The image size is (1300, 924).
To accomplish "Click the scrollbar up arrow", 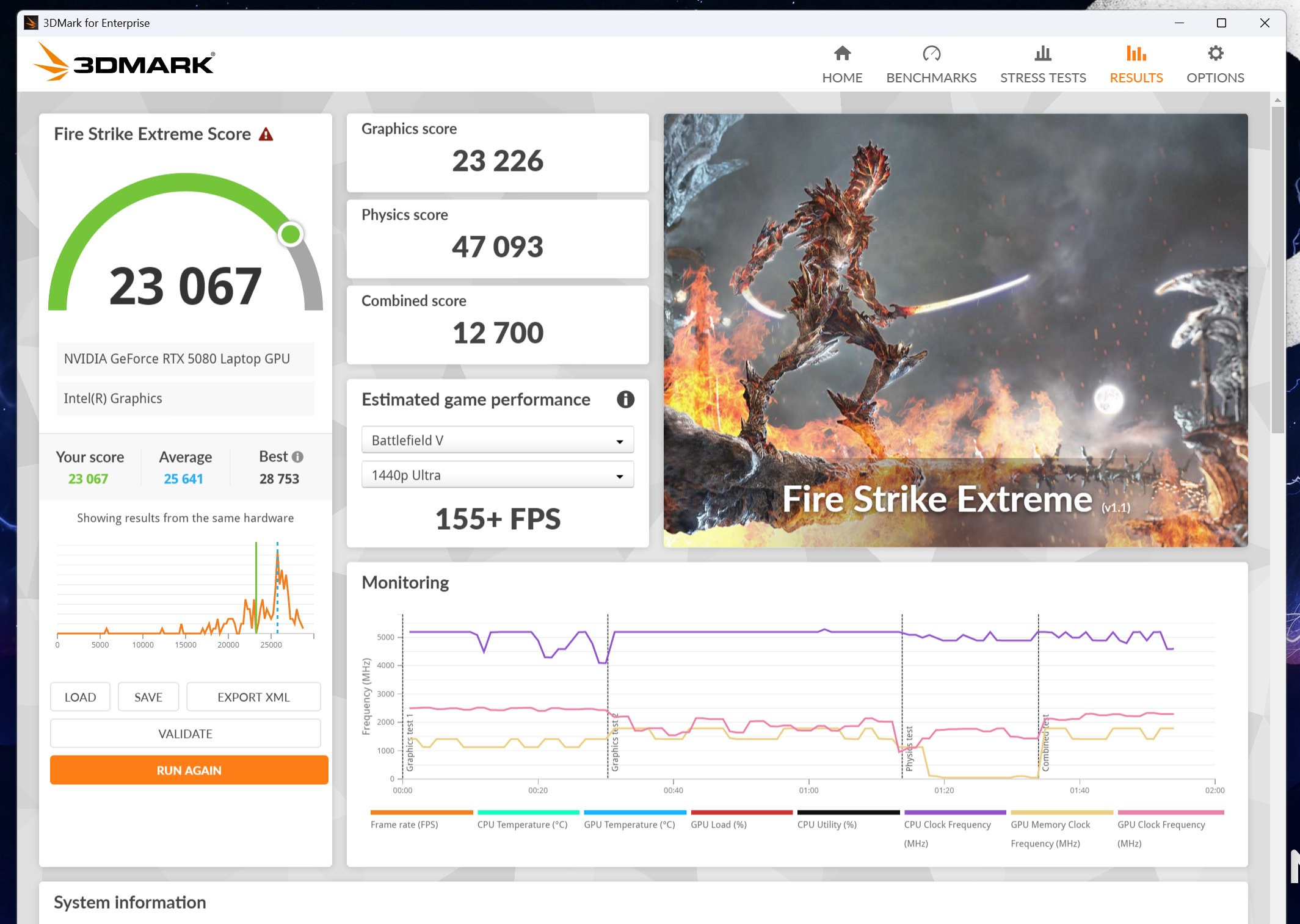I will tap(1277, 99).
